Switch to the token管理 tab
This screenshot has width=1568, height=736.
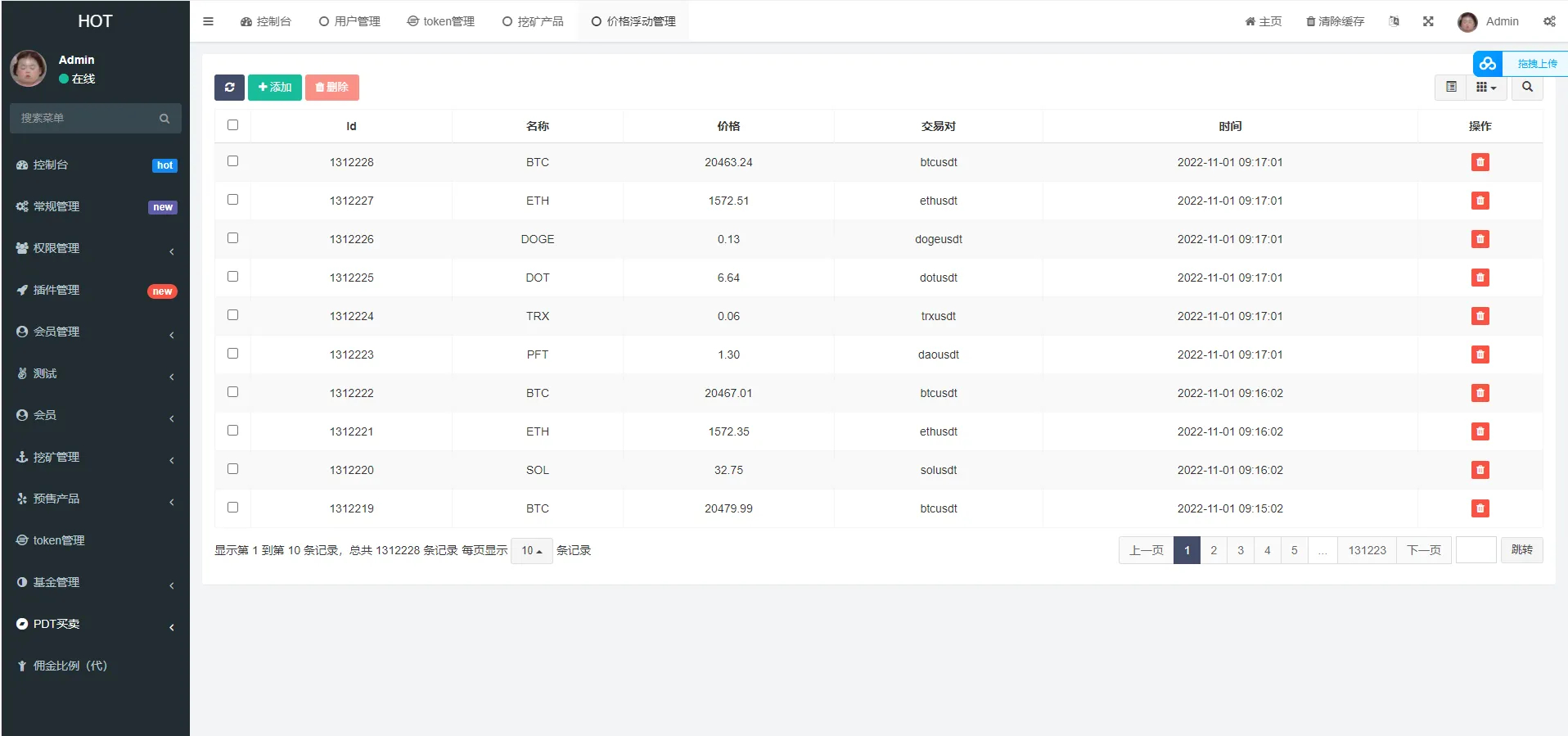coord(441,21)
